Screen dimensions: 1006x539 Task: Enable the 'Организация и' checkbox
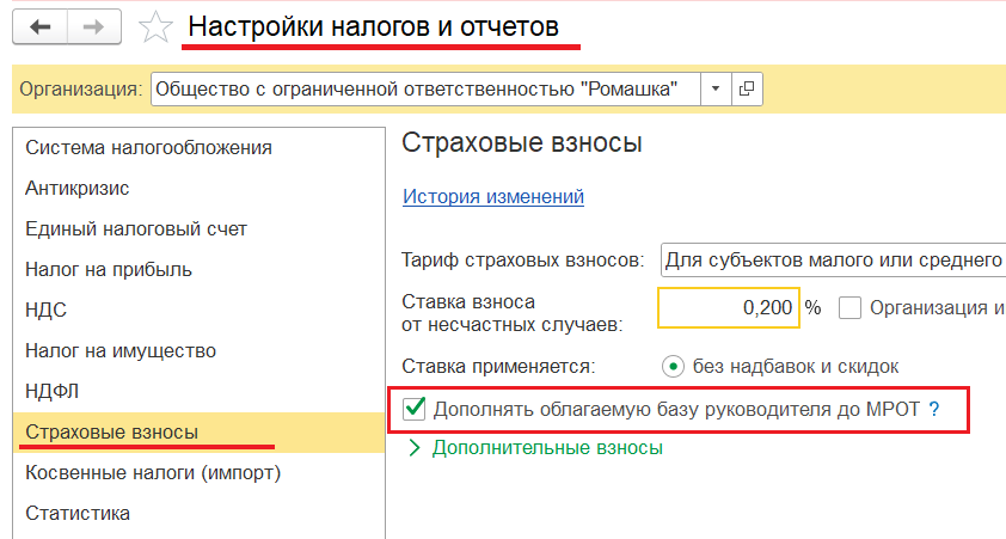[x=850, y=308]
